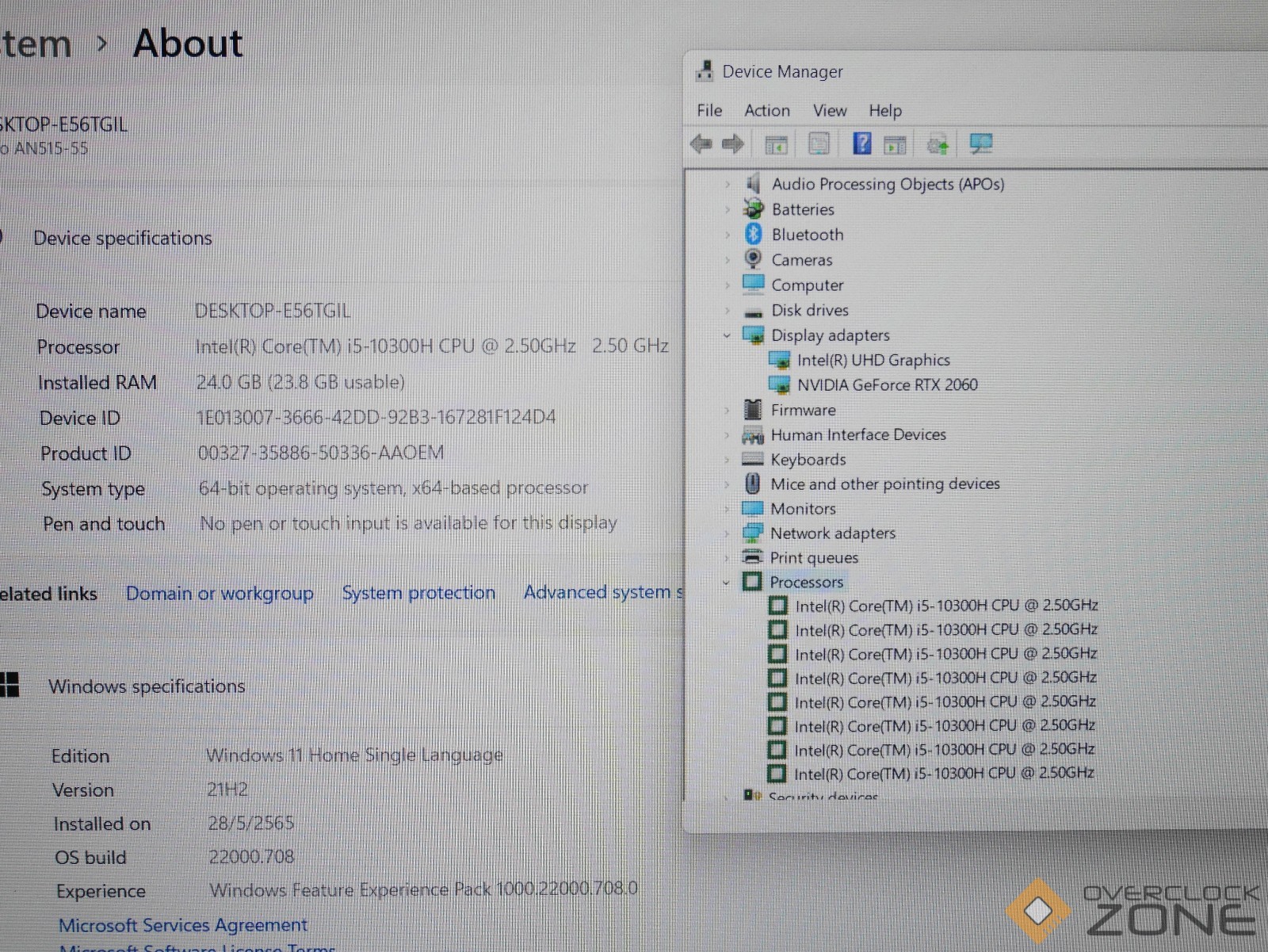Select the Batteries category icon
This screenshot has height=952, width=1268.
click(x=753, y=209)
